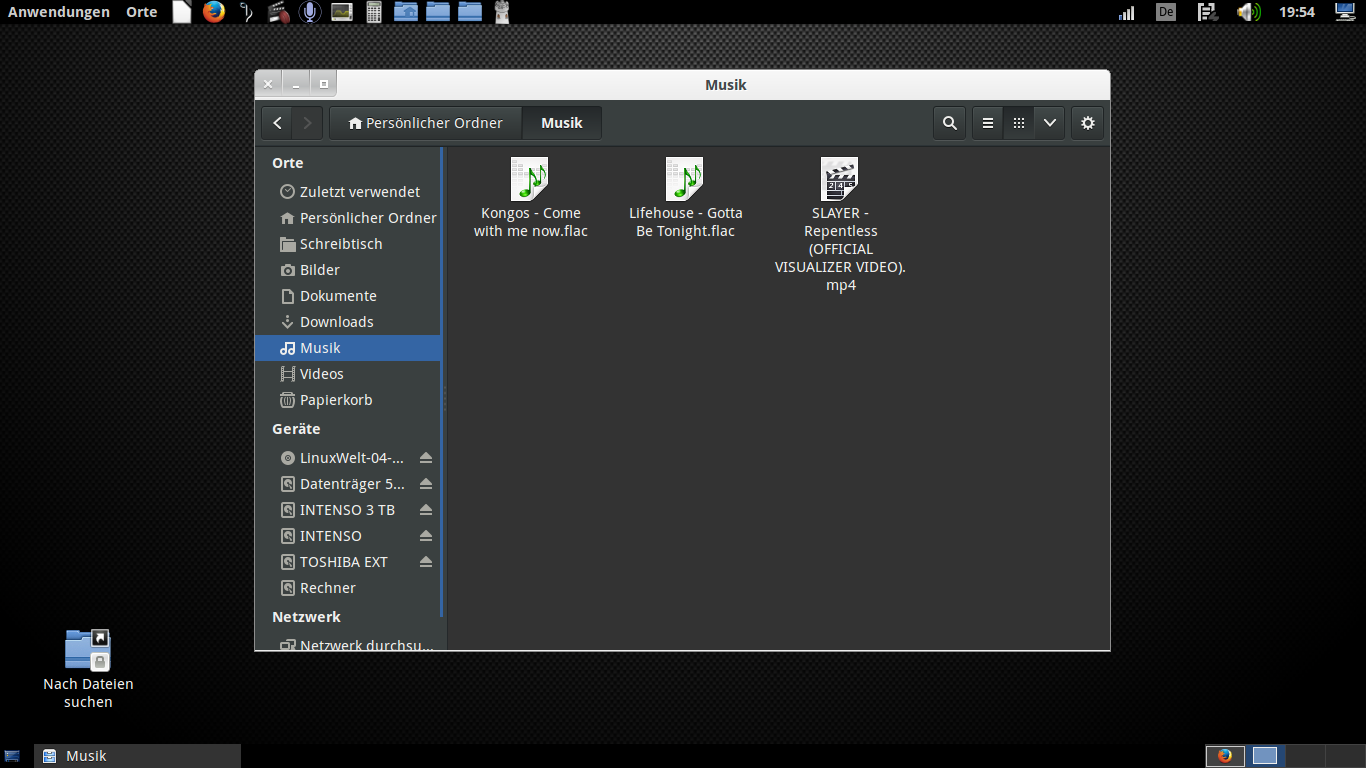Click the search magnifier in file manager toolbar
The width and height of the screenshot is (1366, 768).
coord(949,123)
